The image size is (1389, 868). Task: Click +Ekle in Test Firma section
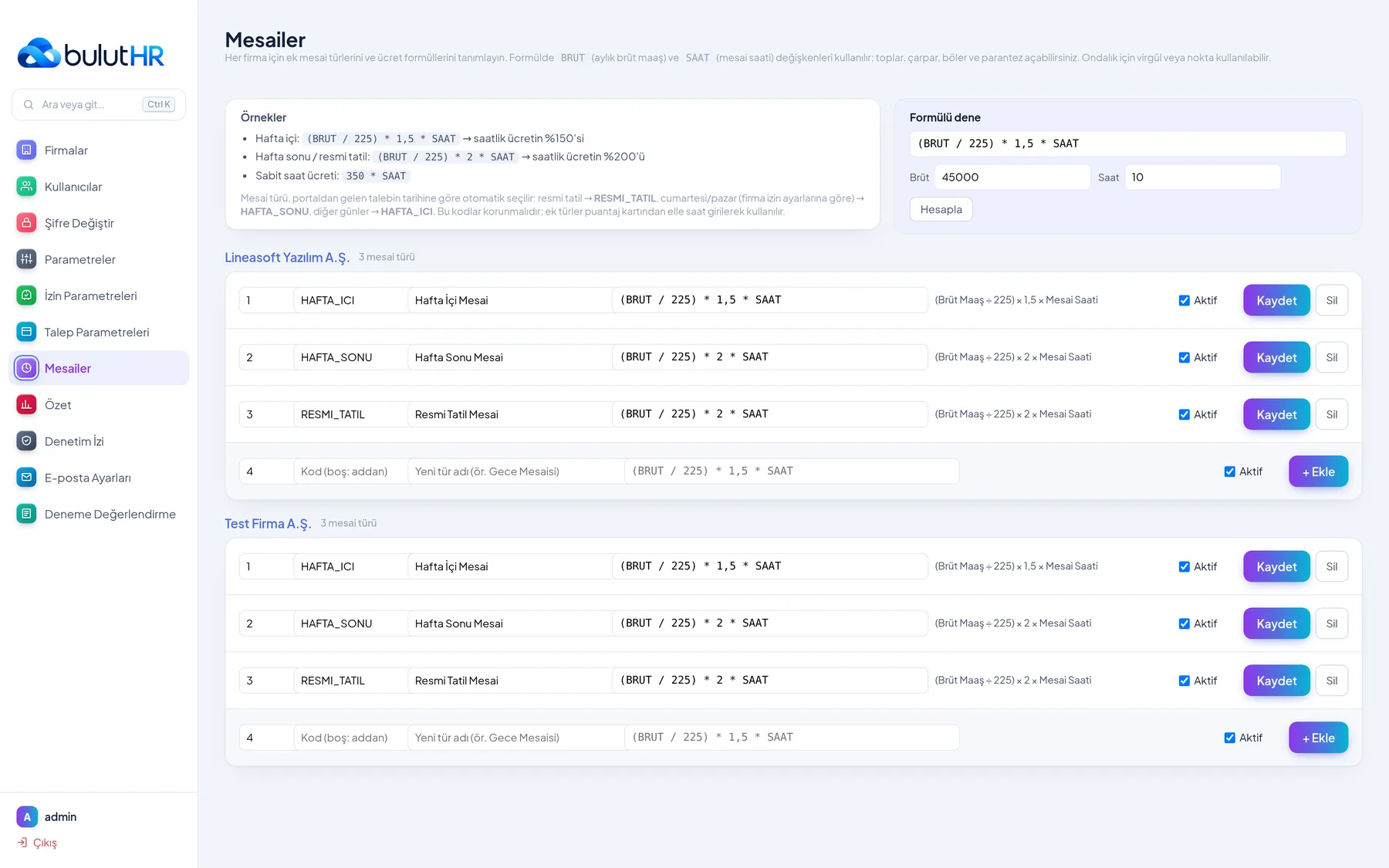(1318, 738)
